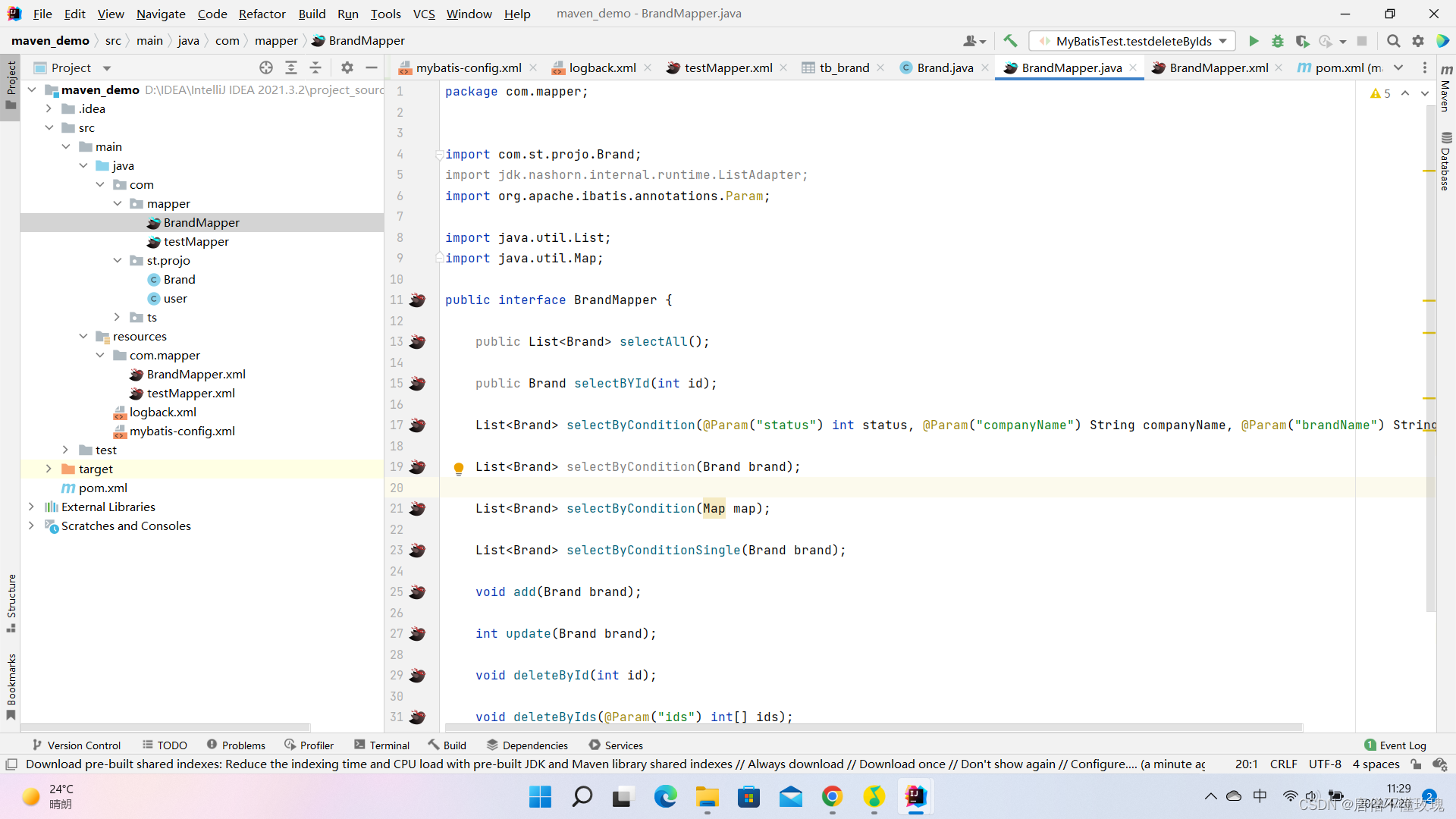Run the MyBatisTest configuration
The height and width of the screenshot is (819, 1456).
(x=1254, y=41)
